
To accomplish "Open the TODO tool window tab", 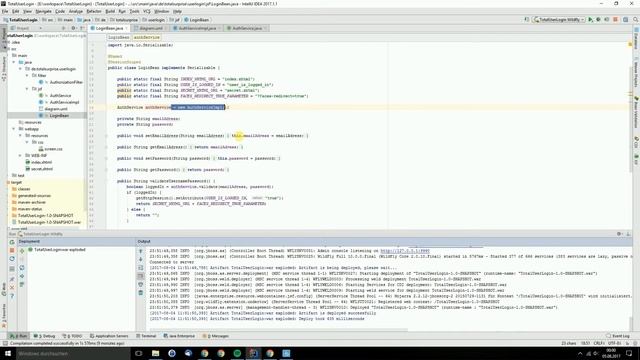I will coord(72,336).
